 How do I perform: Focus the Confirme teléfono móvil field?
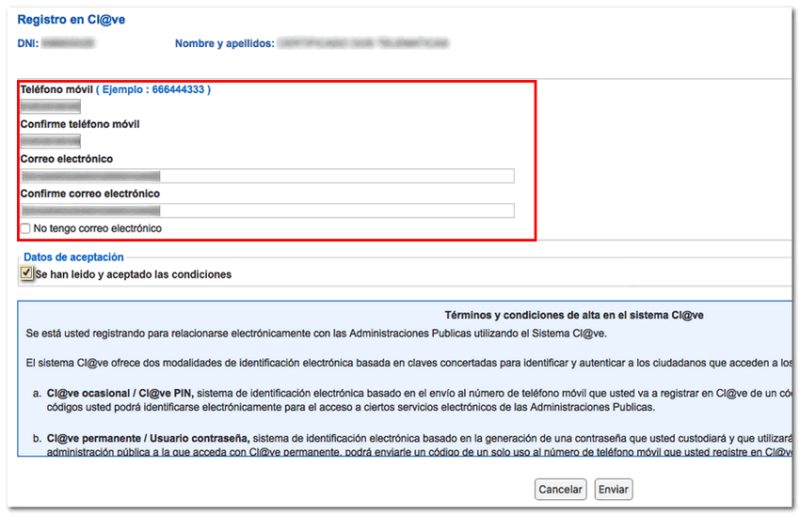pyautogui.click(x=51, y=141)
